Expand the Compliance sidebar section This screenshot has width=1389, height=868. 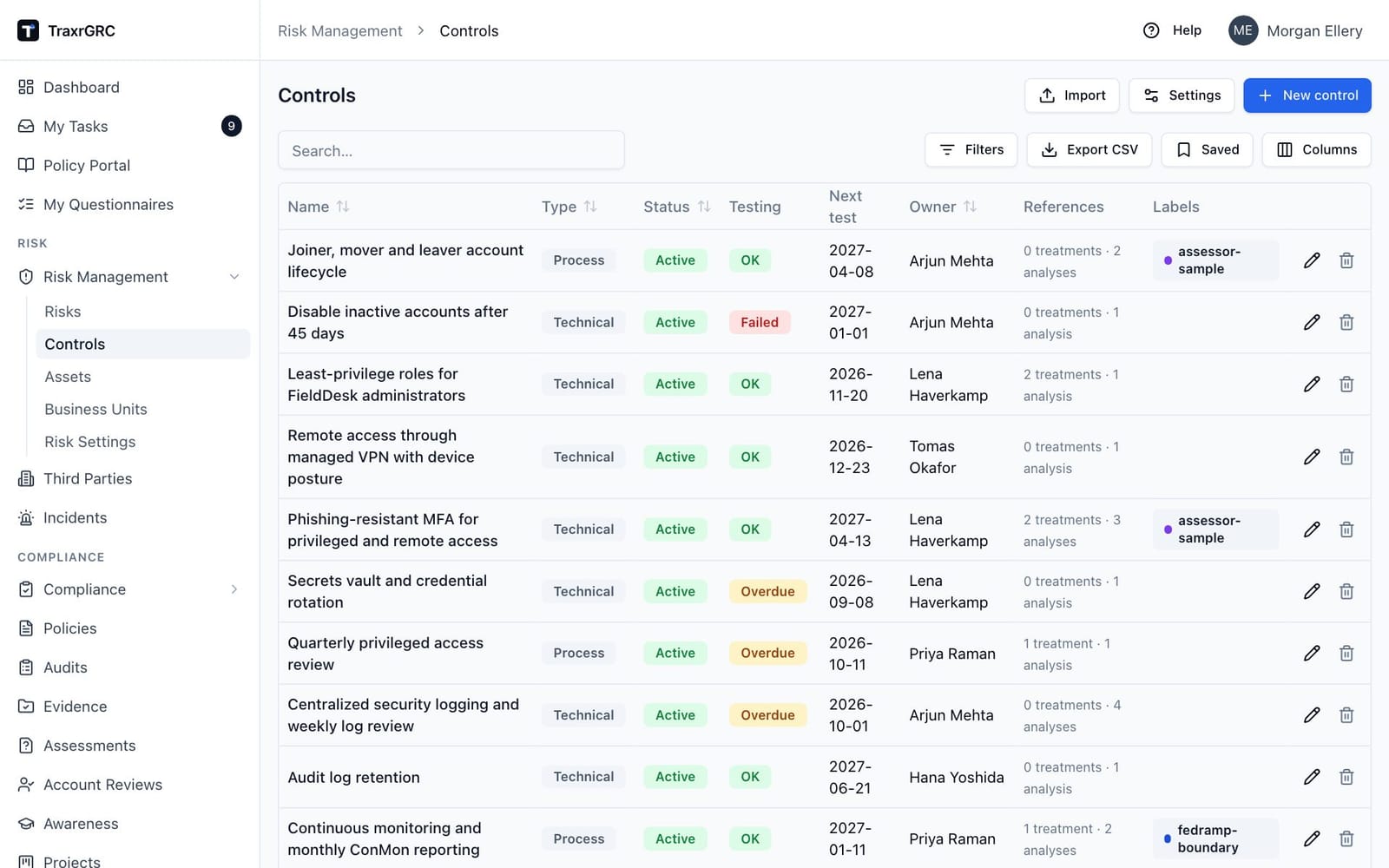(x=234, y=589)
